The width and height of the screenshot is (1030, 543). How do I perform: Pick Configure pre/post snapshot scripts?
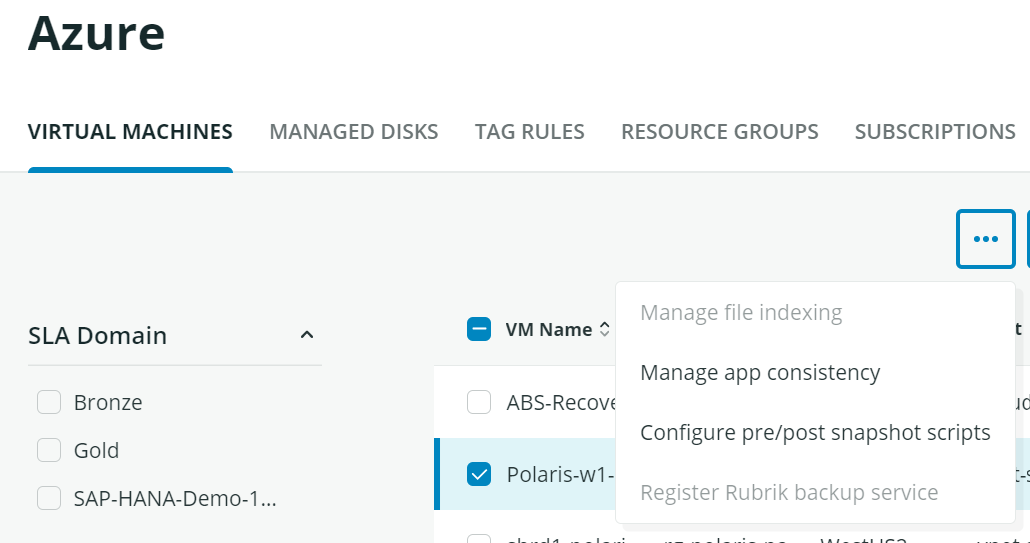[x=815, y=433]
